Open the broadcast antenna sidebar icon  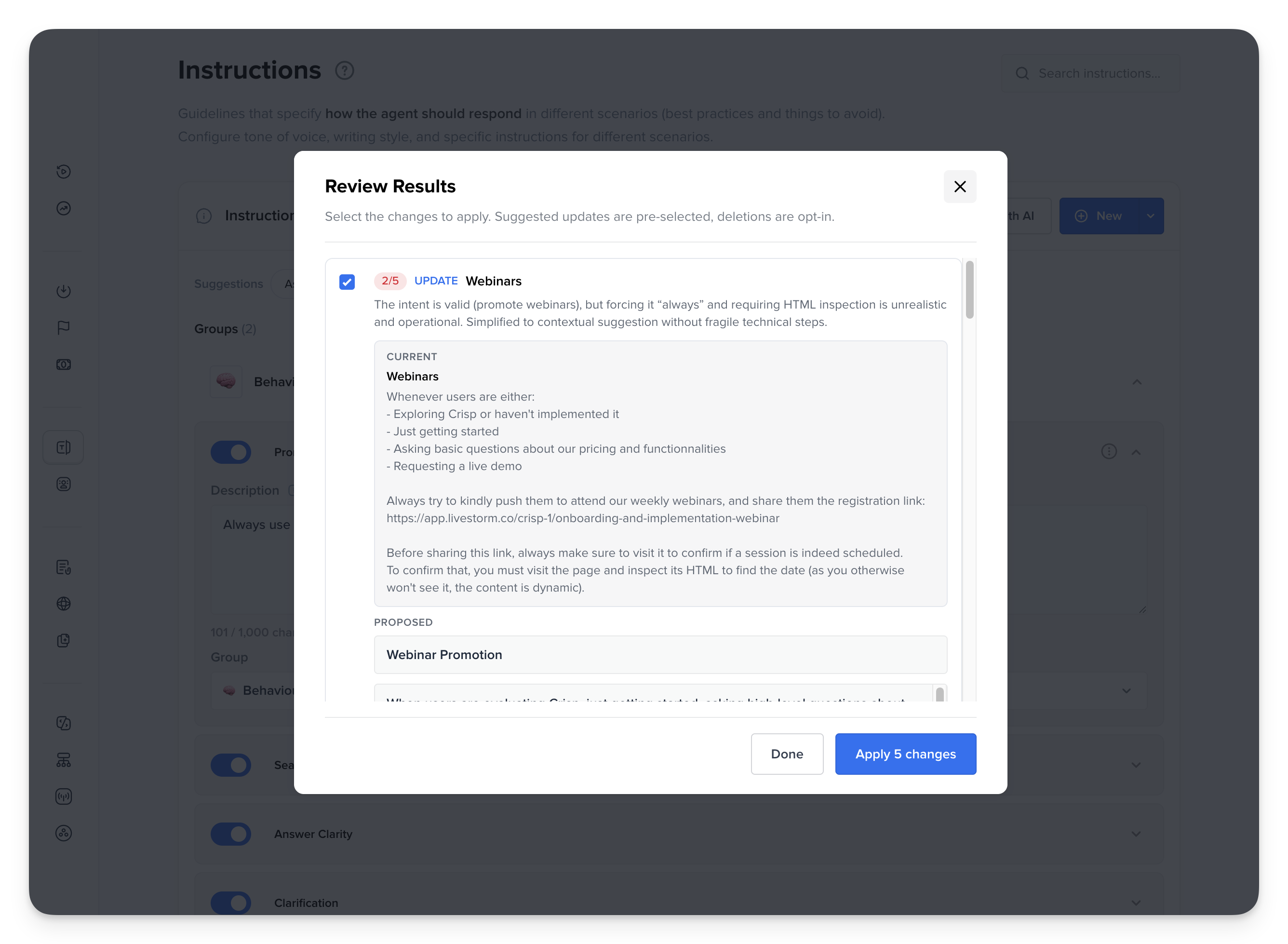point(64,796)
